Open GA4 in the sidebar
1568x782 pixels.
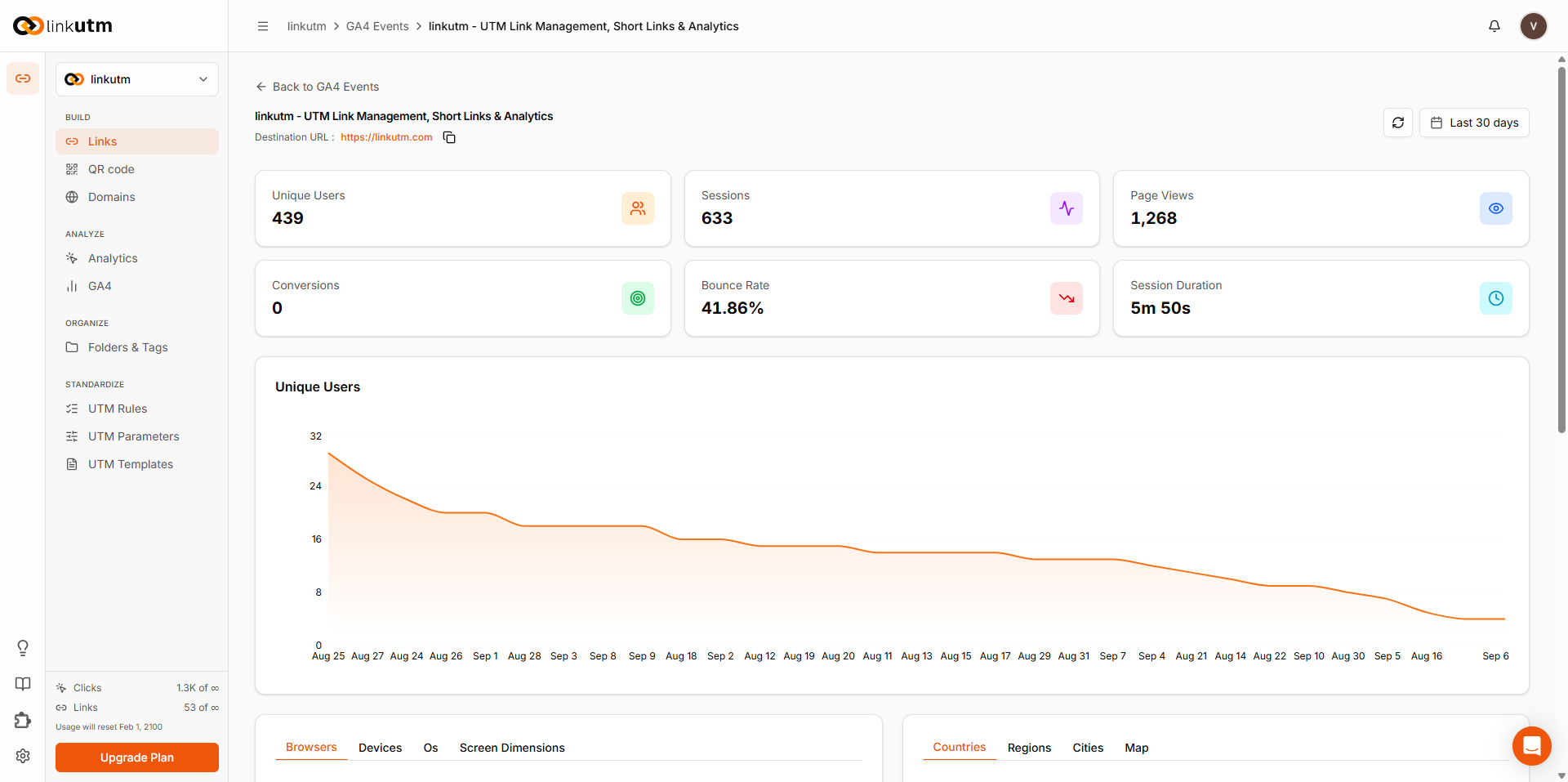click(x=137, y=286)
